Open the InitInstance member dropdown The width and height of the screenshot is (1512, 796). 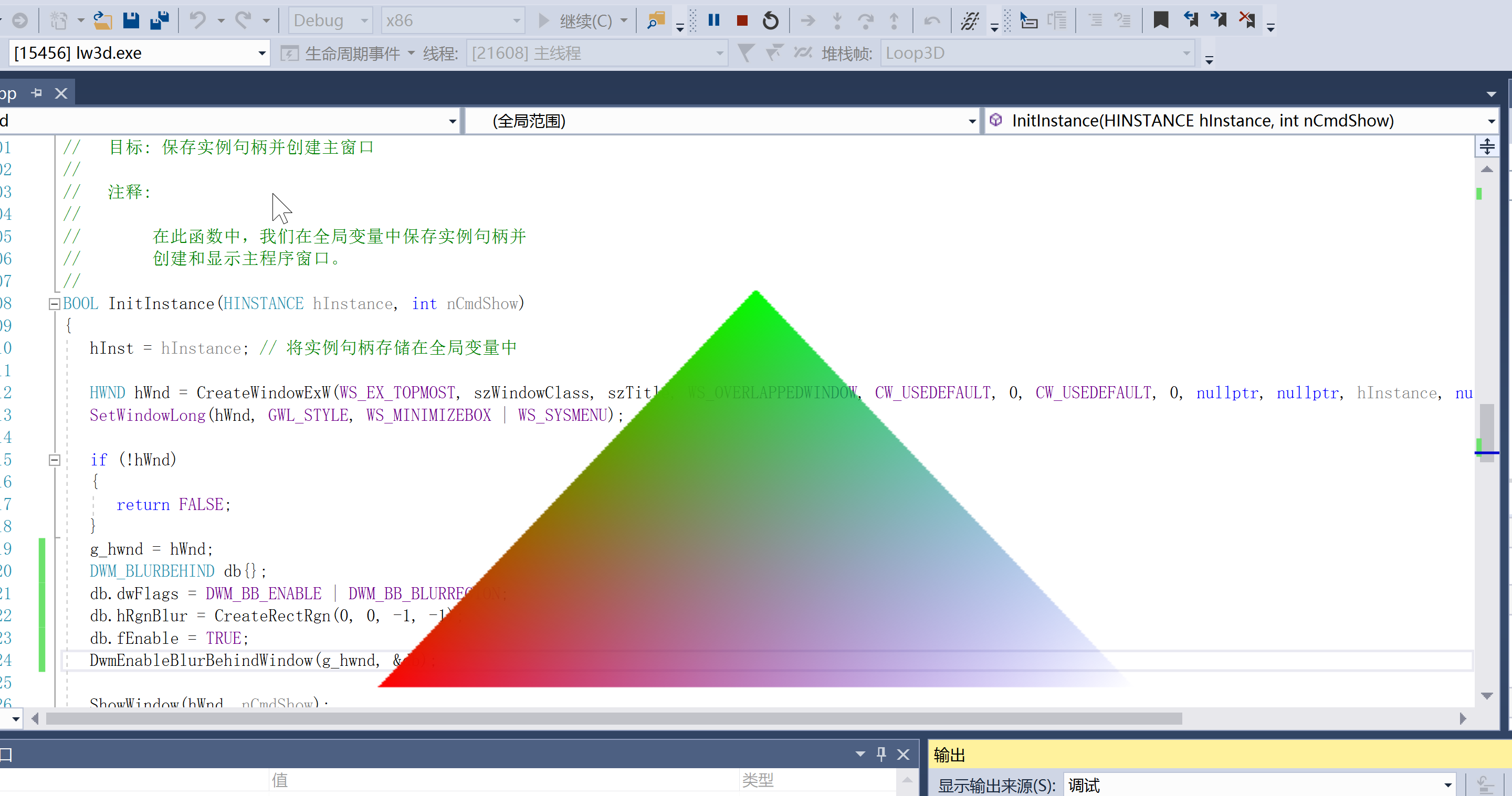(x=1491, y=121)
